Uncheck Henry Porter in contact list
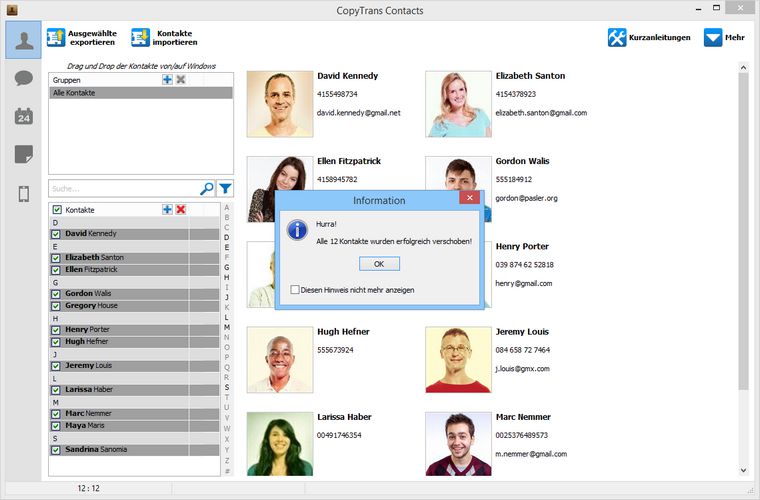The height and width of the screenshot is (500, 760). point(56,330)
